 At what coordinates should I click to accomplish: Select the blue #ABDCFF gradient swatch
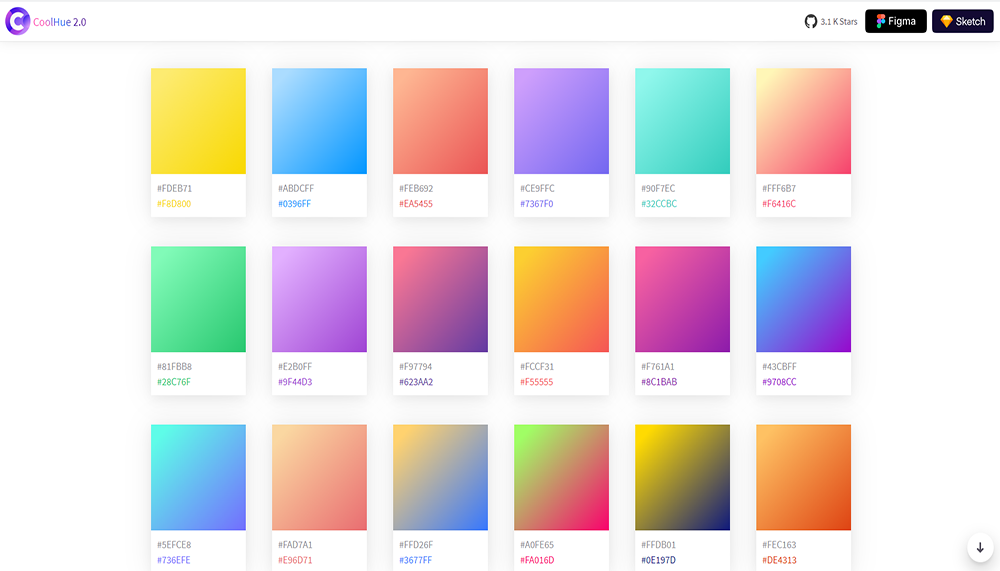pos(319,121)
